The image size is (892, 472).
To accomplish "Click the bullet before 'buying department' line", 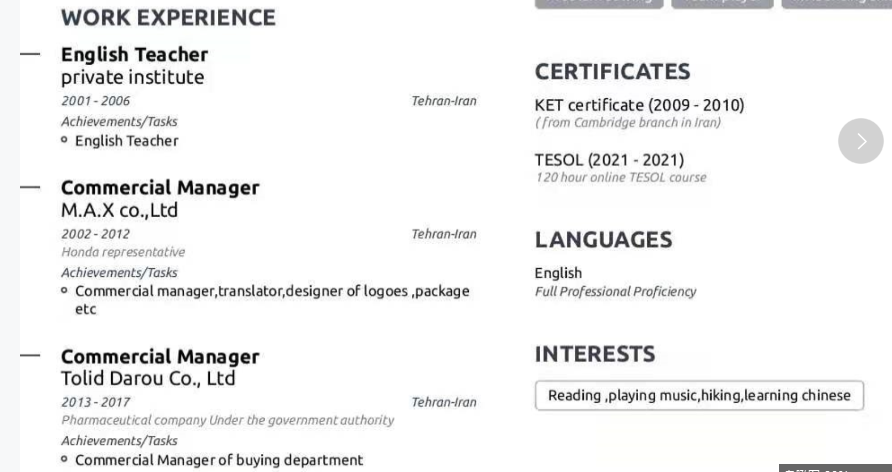I will pos(65,459).
